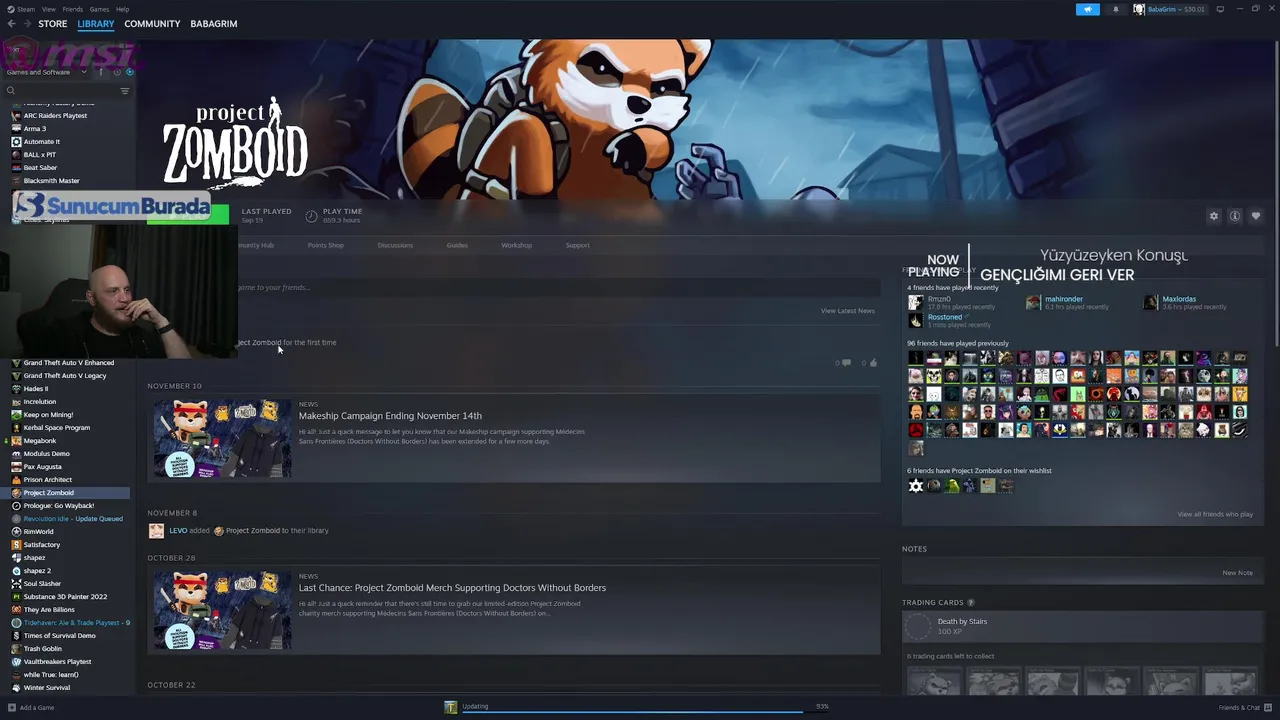Click View all friends who play

coord(1215,514)
